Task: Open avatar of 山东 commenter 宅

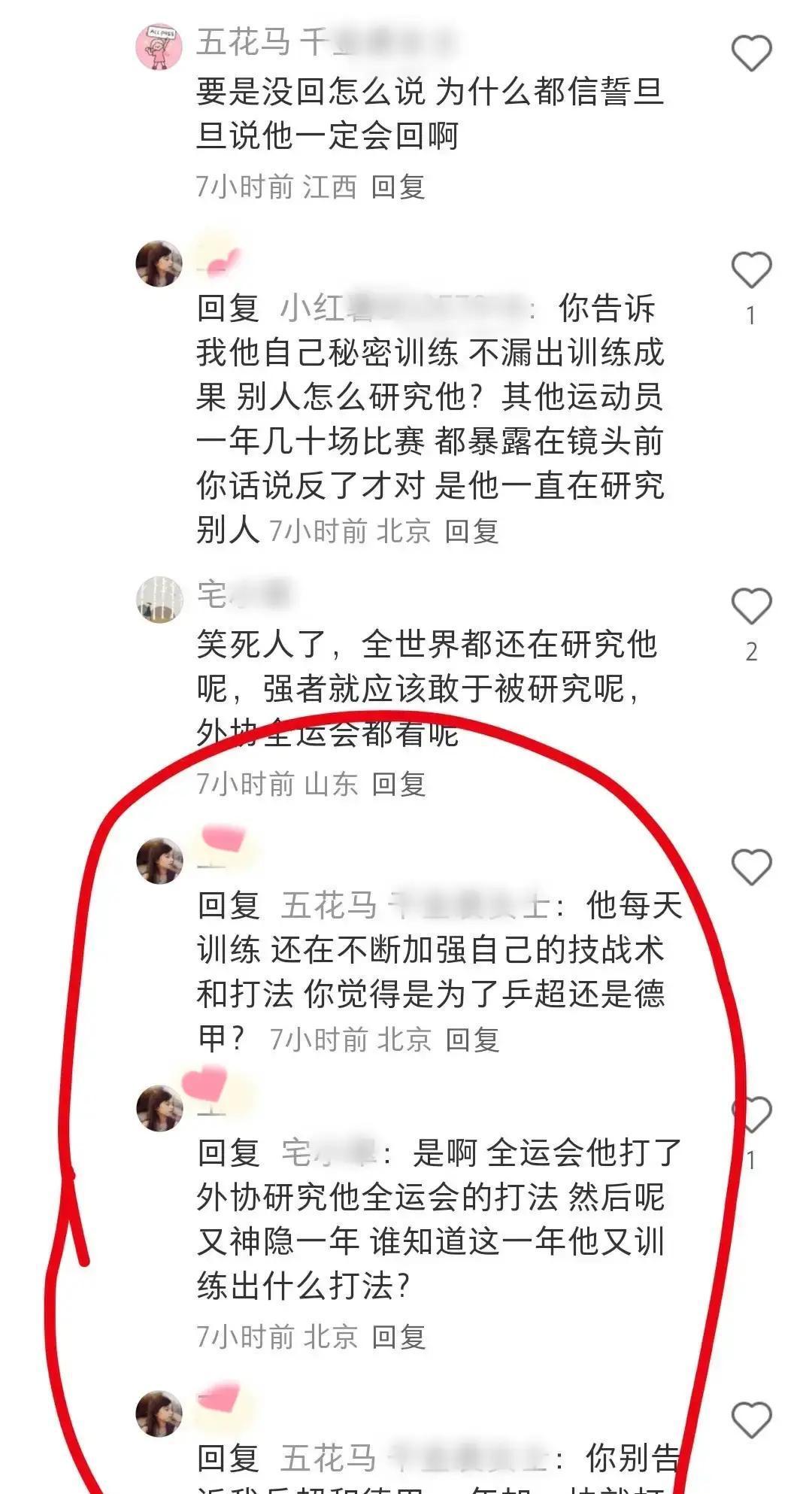Action: [159, 600]
